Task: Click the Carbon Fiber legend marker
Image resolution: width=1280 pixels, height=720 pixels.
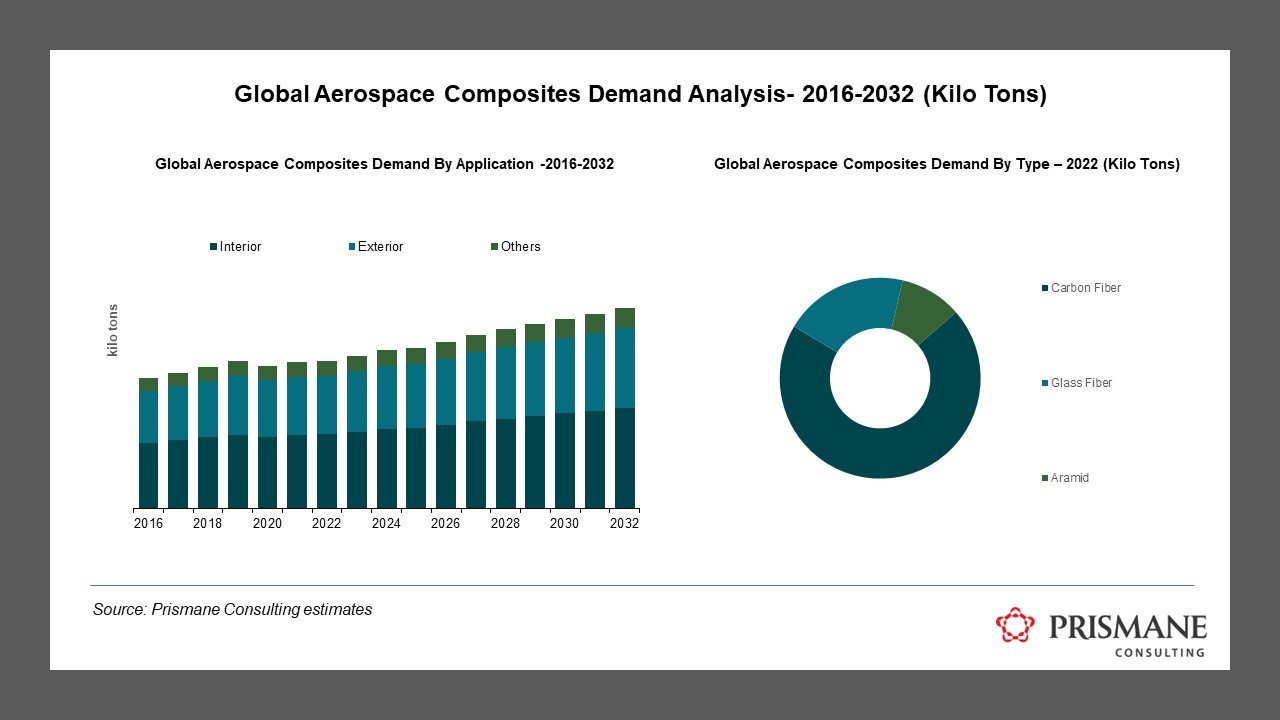Action: pyautogui.click(x=1043, y=287)
